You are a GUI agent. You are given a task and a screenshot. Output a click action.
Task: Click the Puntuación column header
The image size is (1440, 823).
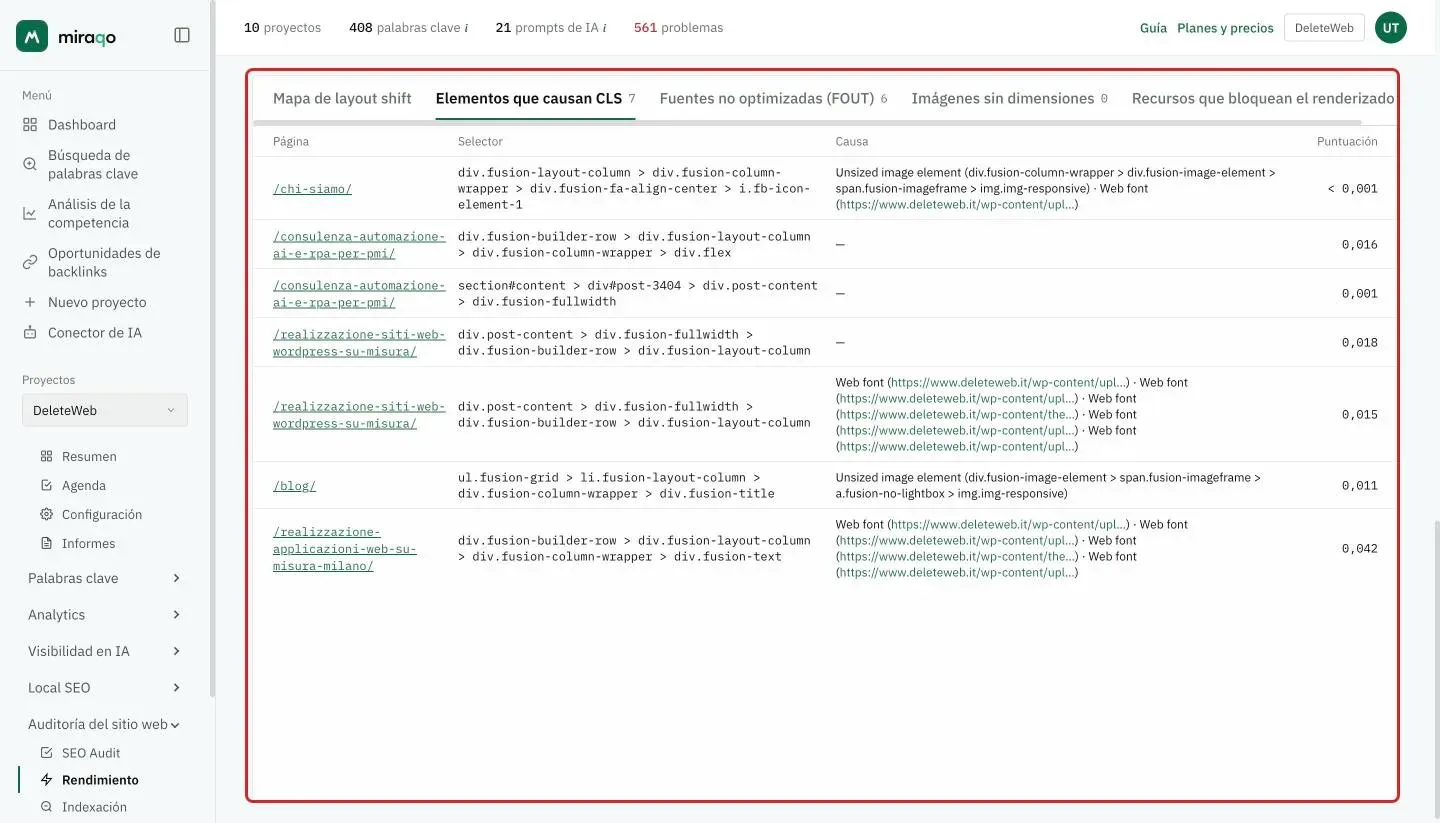pyautogui.click(x=1347, y=142)
